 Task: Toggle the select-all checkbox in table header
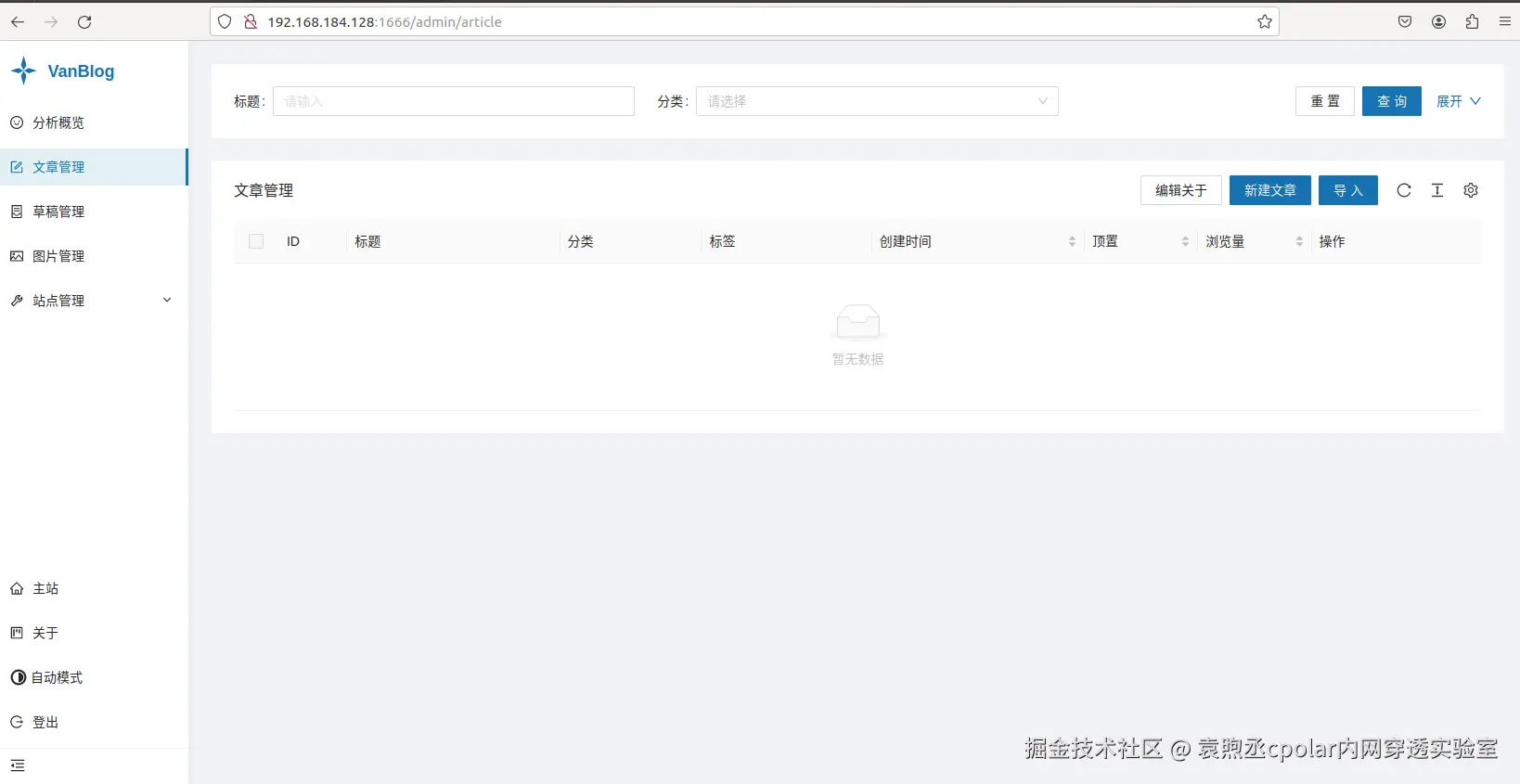coord(256,241)
